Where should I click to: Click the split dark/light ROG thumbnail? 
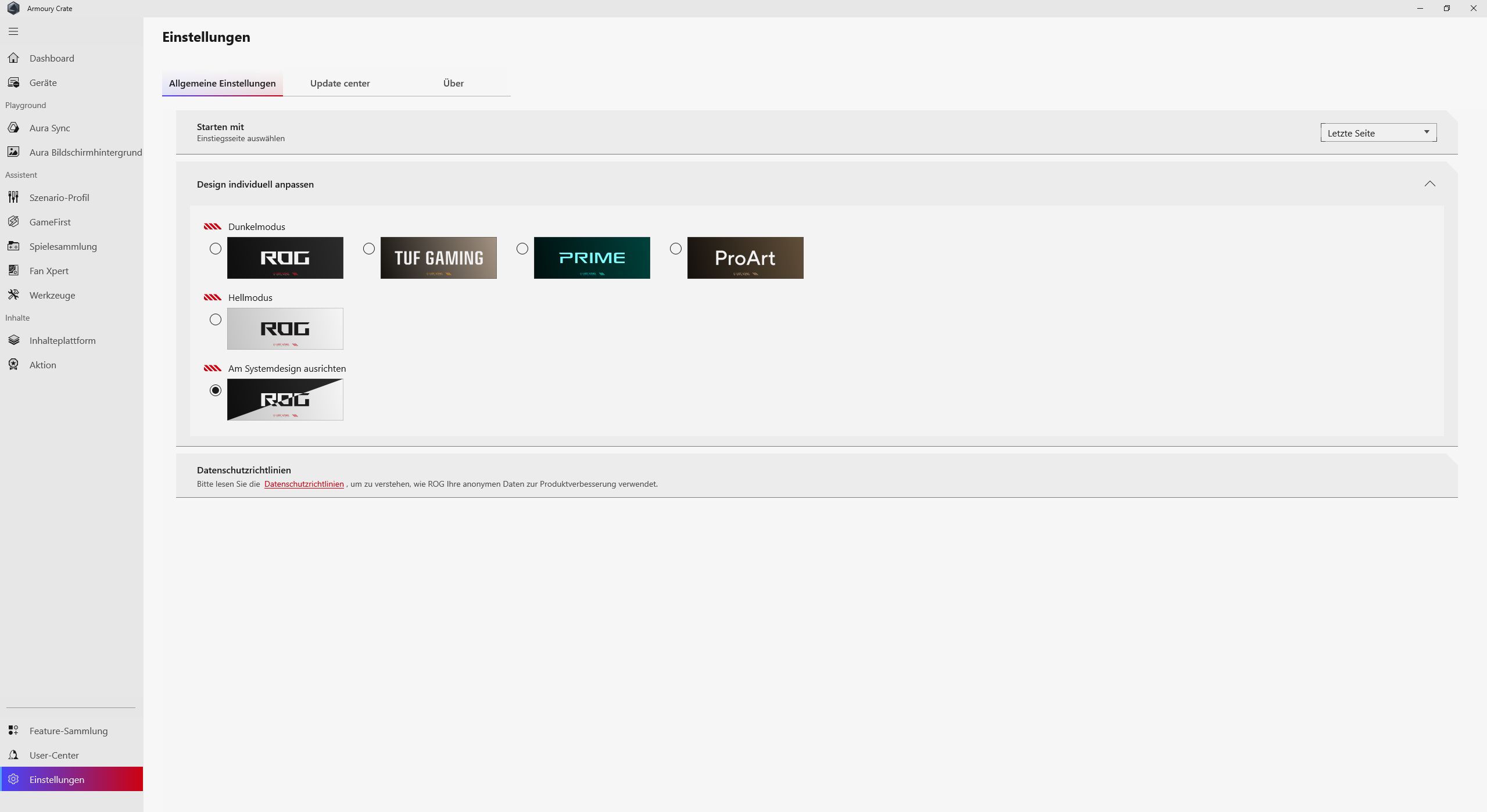click(285, 400)
